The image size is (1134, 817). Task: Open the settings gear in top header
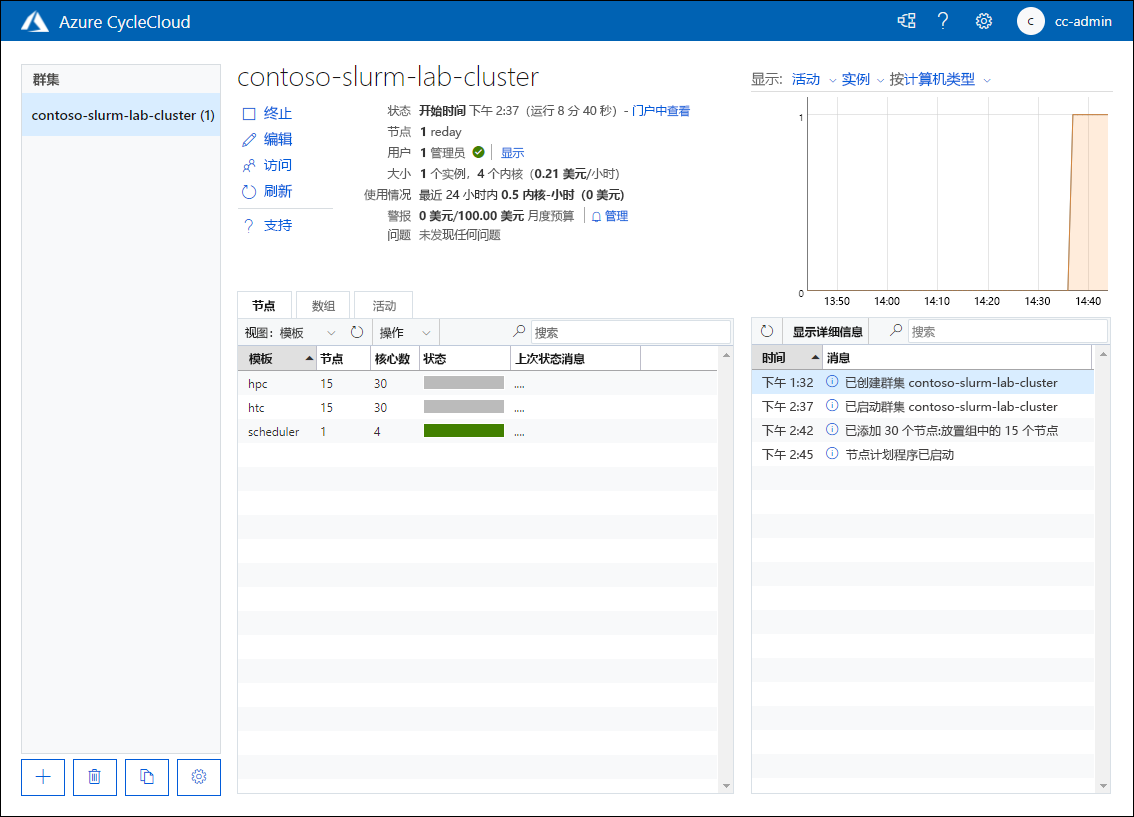click(984, 21)
